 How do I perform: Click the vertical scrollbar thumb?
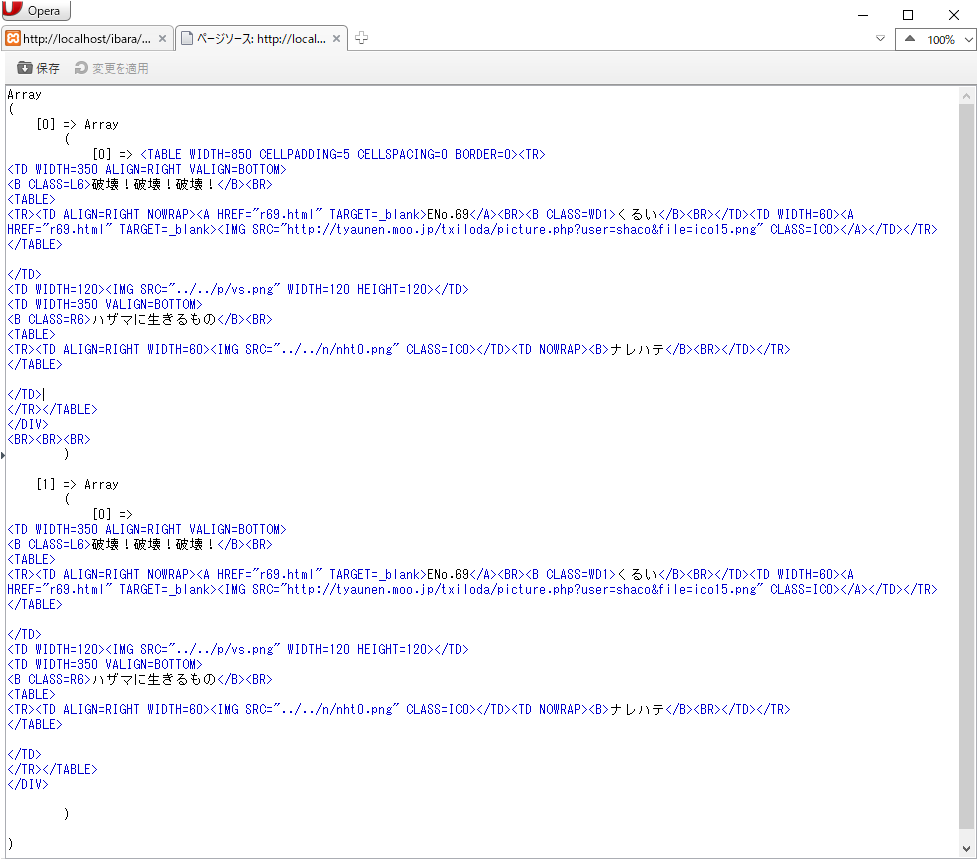pyautogui.click(x=966, y=466)
